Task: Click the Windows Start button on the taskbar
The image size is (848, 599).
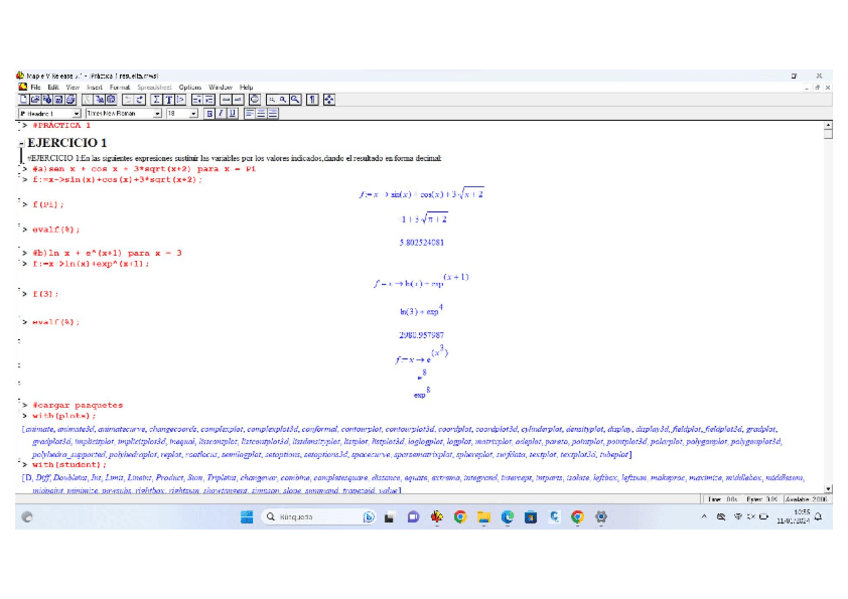Action: [x=246, y=517]
